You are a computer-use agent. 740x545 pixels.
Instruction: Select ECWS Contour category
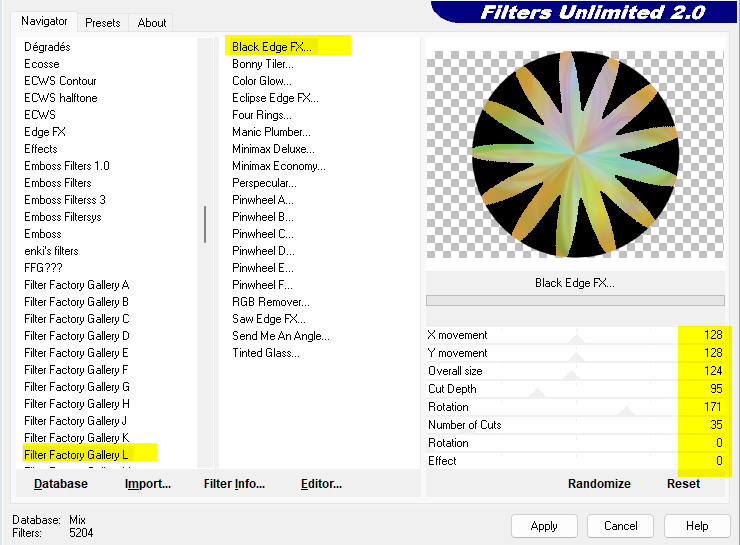click(x=60, y=81)
